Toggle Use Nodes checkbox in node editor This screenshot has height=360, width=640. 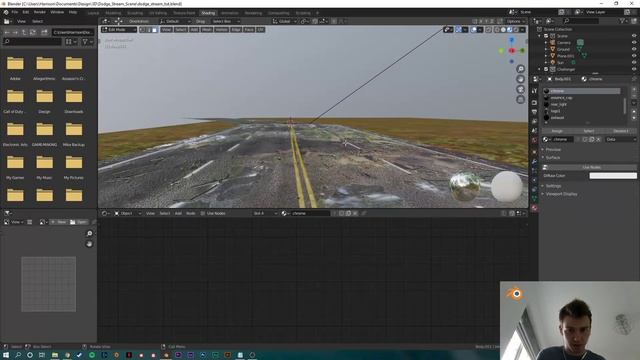(203, 213)
